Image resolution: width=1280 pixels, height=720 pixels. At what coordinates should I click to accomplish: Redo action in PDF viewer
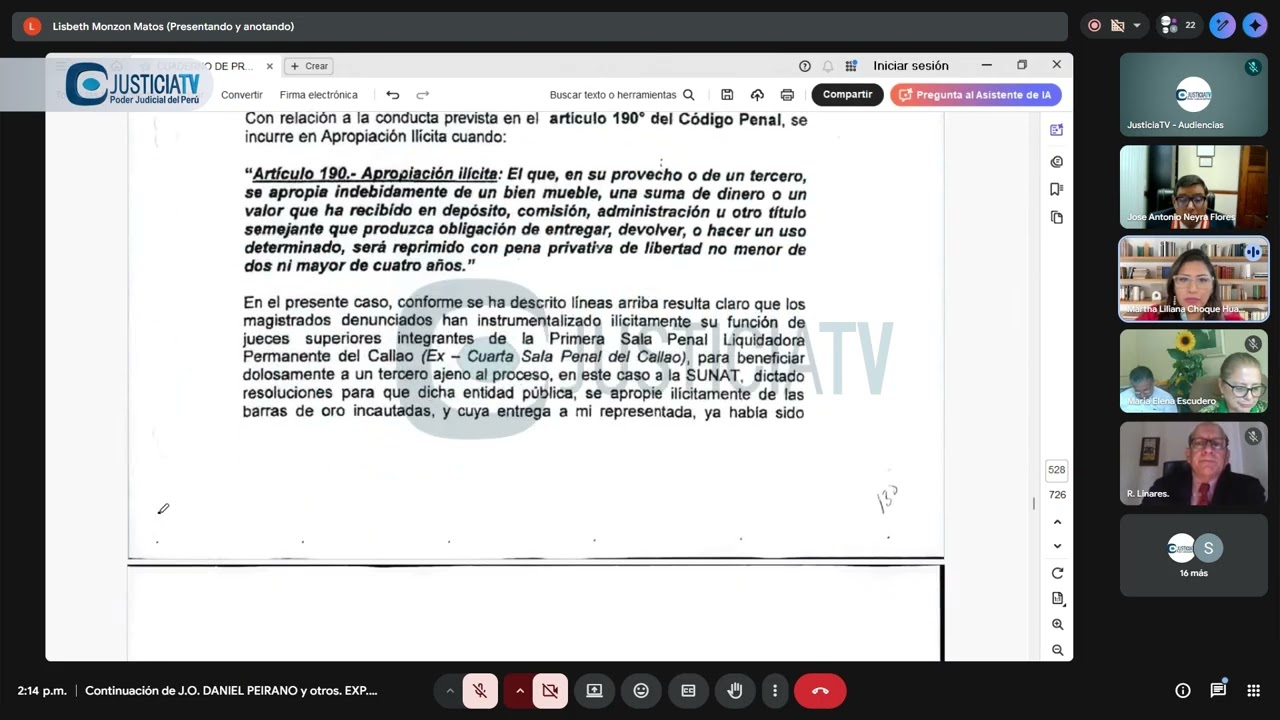(x=423, y=95)
